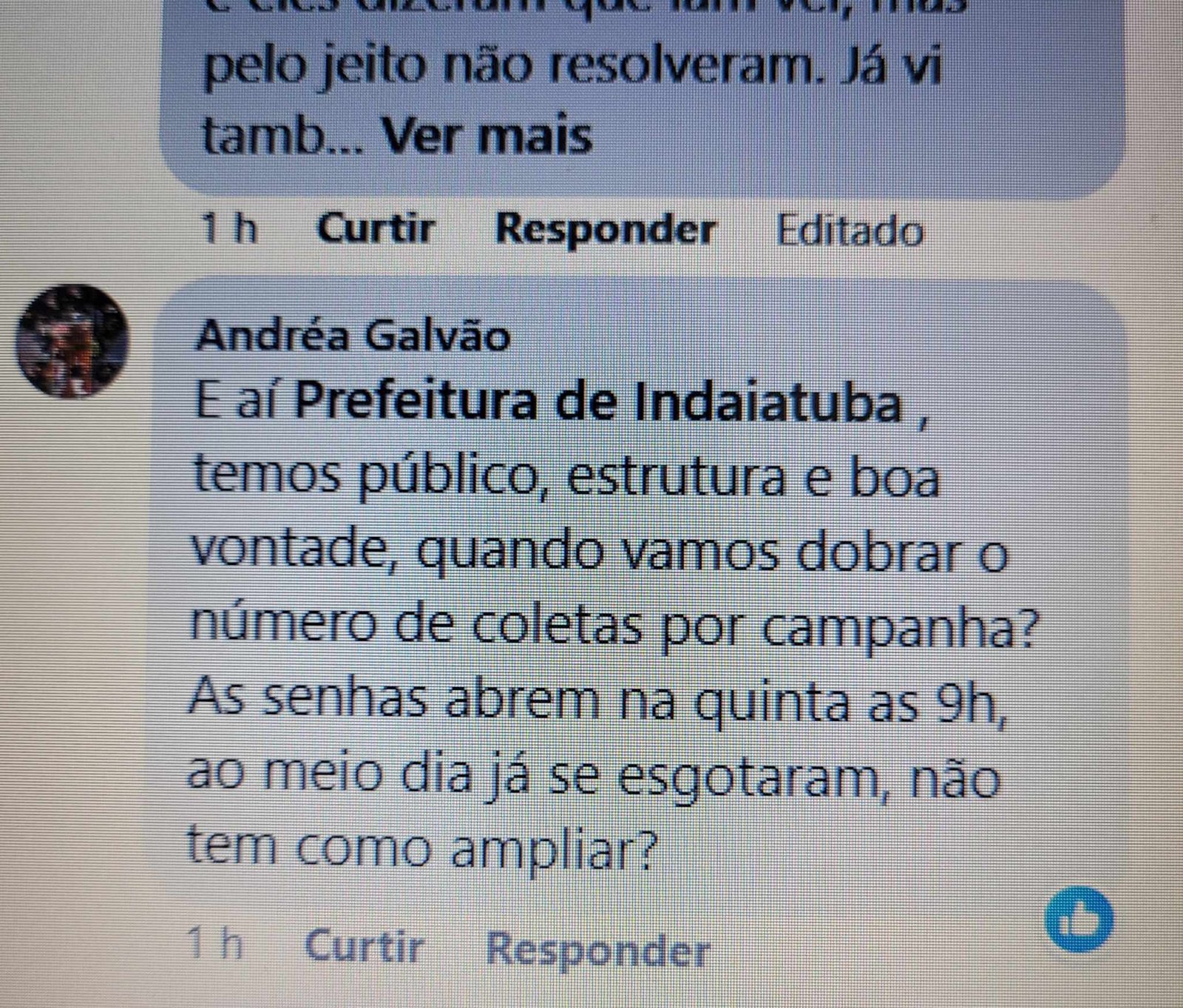
Task: Open Andréa Galvão's round profile picture
Action: click(x=72, y=341)
